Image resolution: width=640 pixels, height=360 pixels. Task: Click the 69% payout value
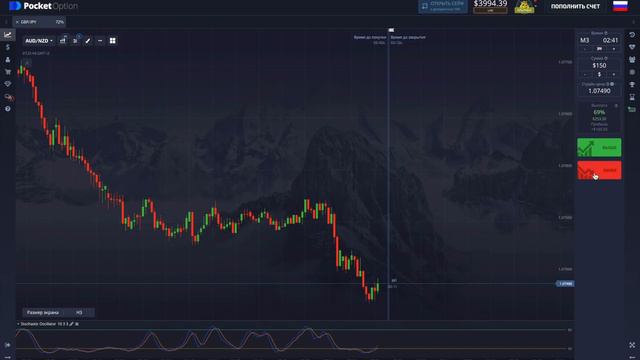[x=599, y=112]
